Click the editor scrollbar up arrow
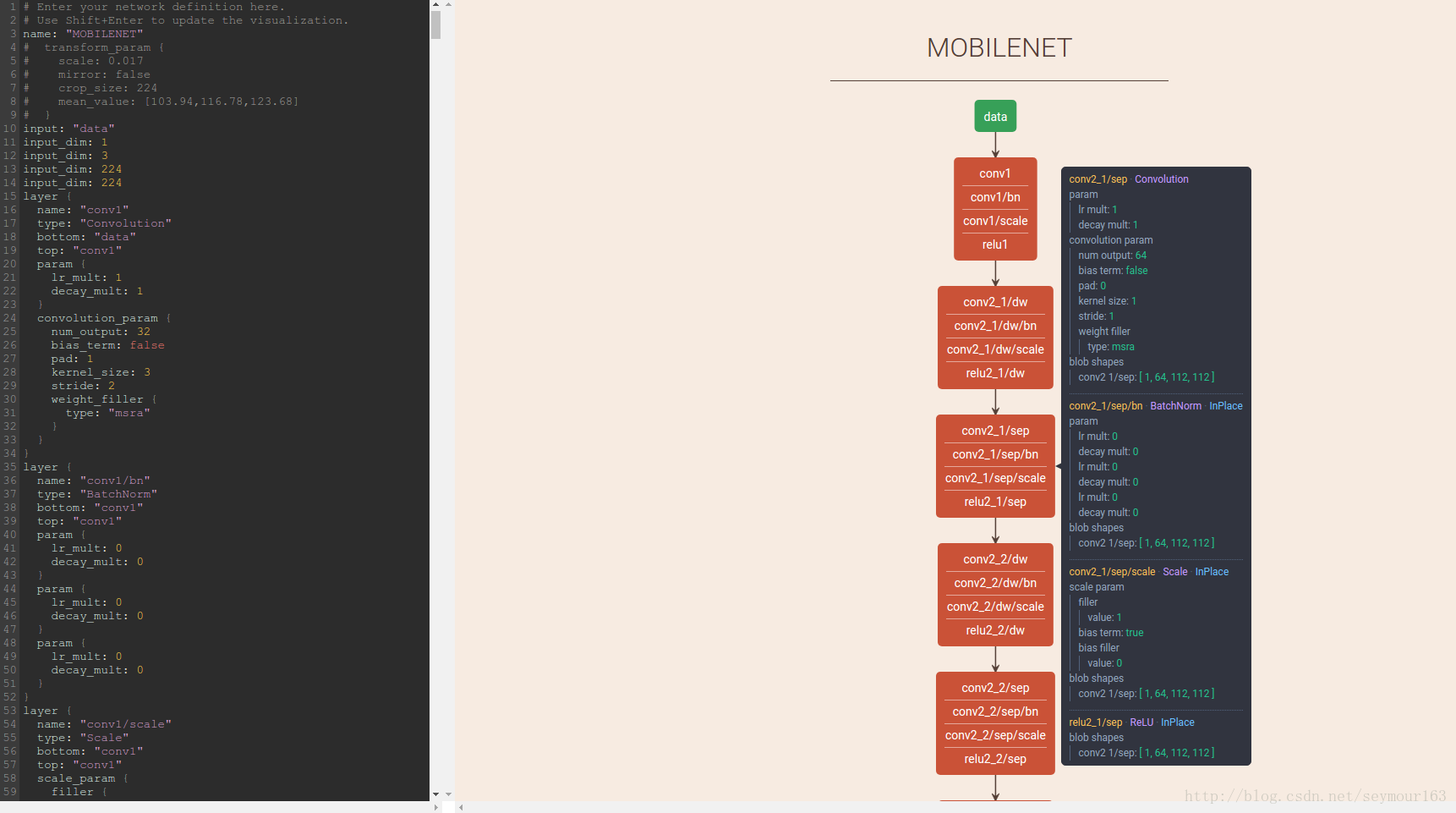Screen dimensions: 1456x813 tap(435, 4)
